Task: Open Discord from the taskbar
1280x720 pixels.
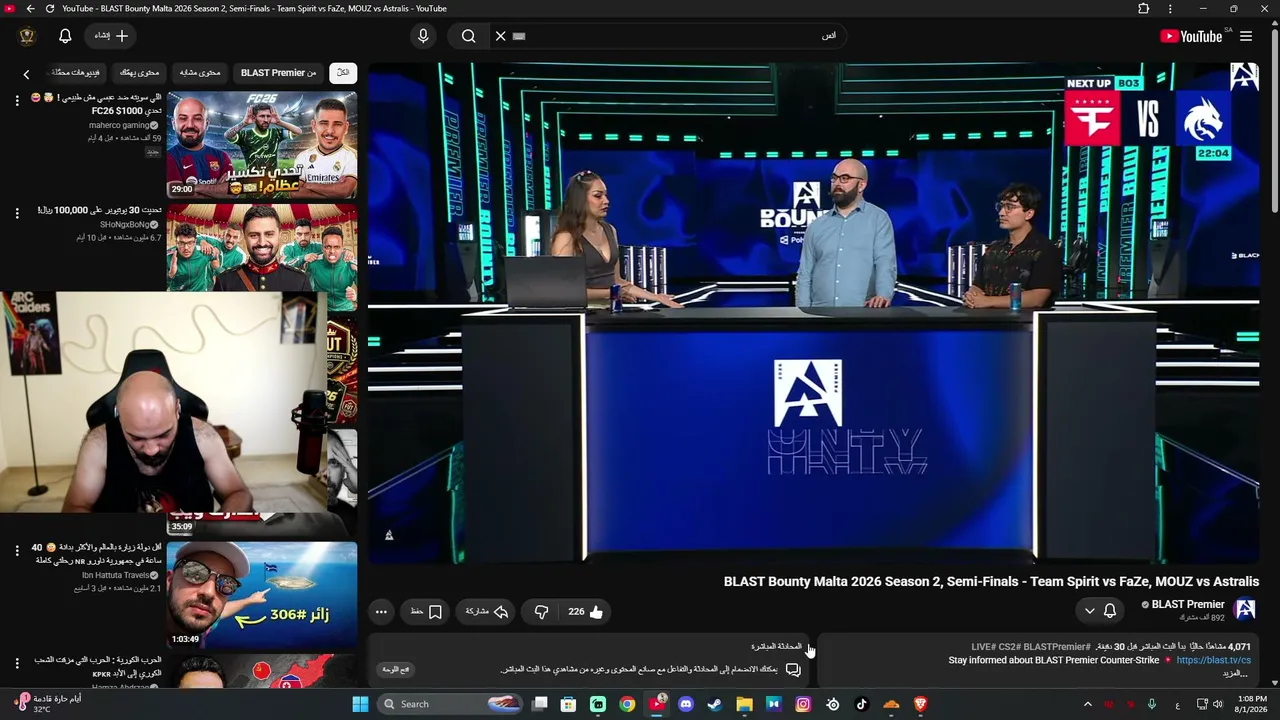Action: tap(686, 704)
